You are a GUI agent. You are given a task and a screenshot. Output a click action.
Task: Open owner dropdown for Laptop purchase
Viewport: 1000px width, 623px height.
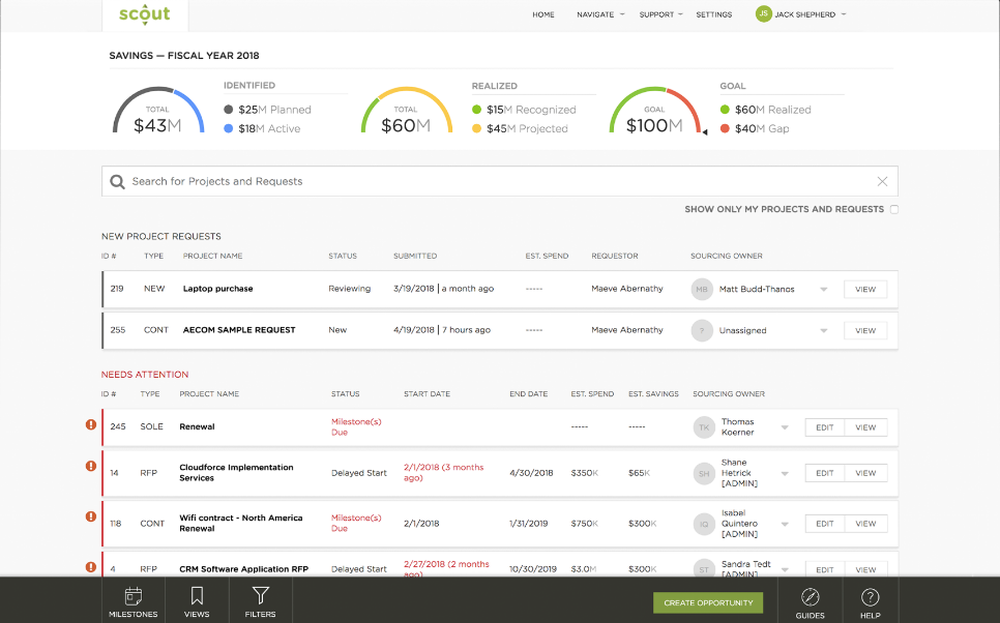point(823,290)
